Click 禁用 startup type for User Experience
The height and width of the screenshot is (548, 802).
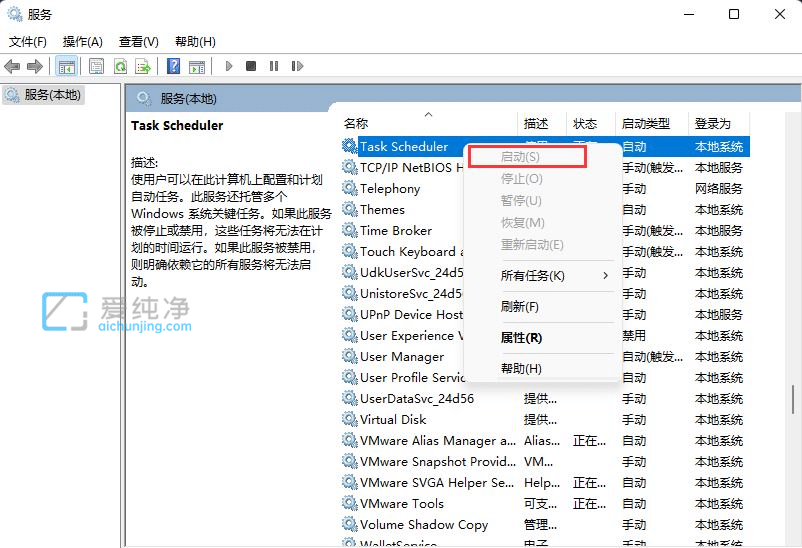coord(634,336)
